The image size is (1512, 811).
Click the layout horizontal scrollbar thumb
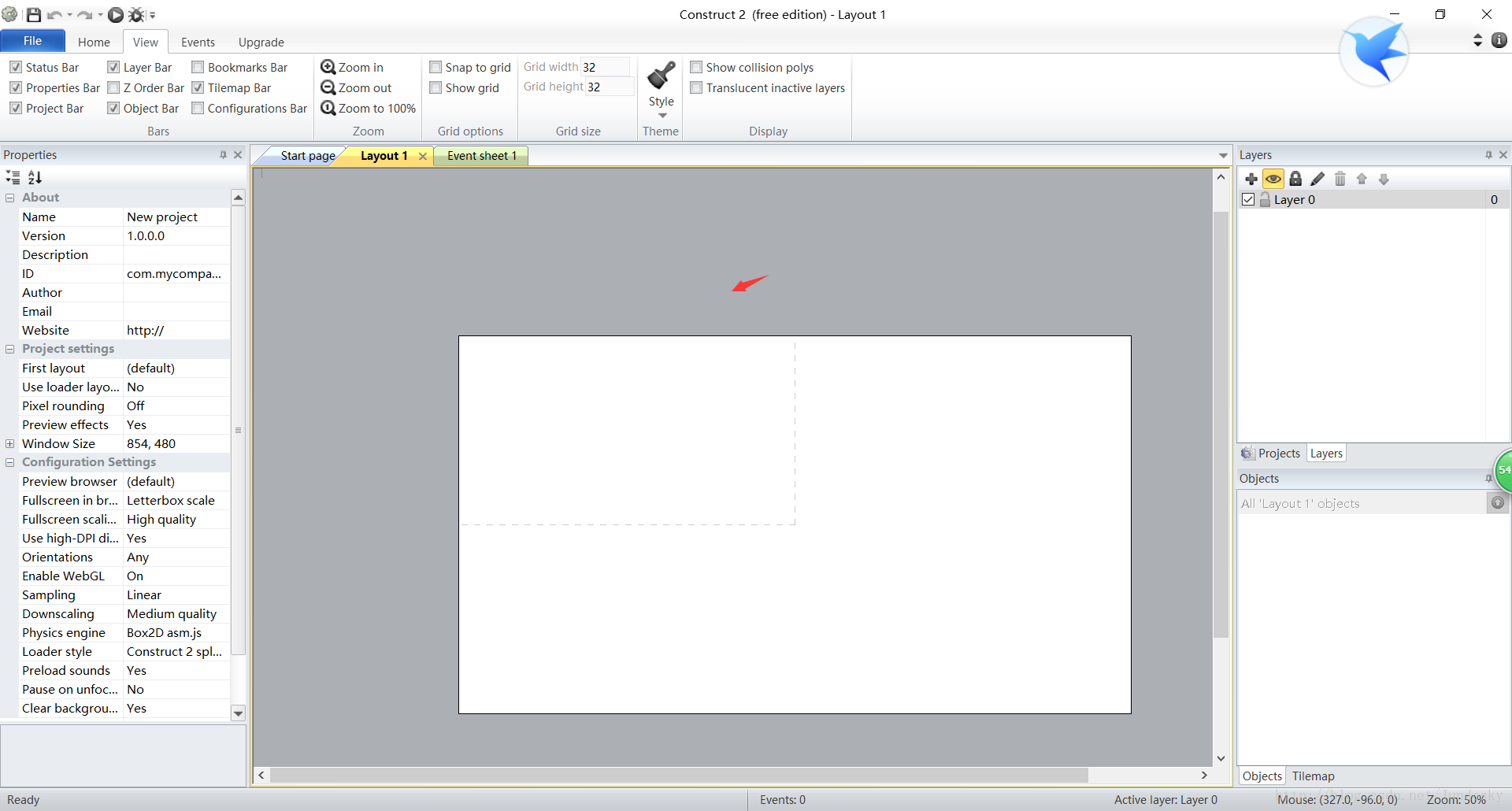pyautogui.click(x=679, y=776)
